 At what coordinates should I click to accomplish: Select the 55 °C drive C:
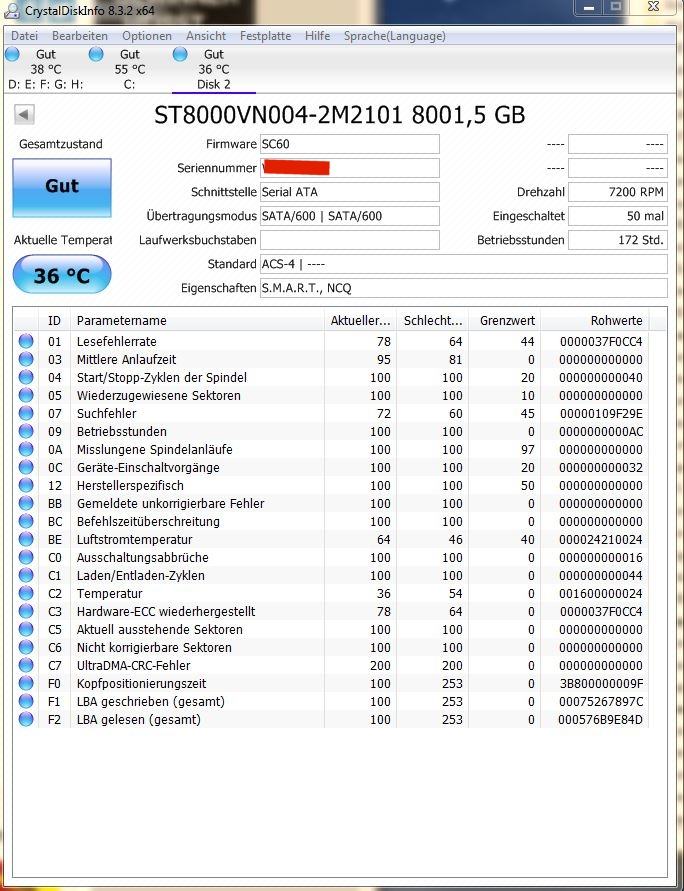coord(130,69)
